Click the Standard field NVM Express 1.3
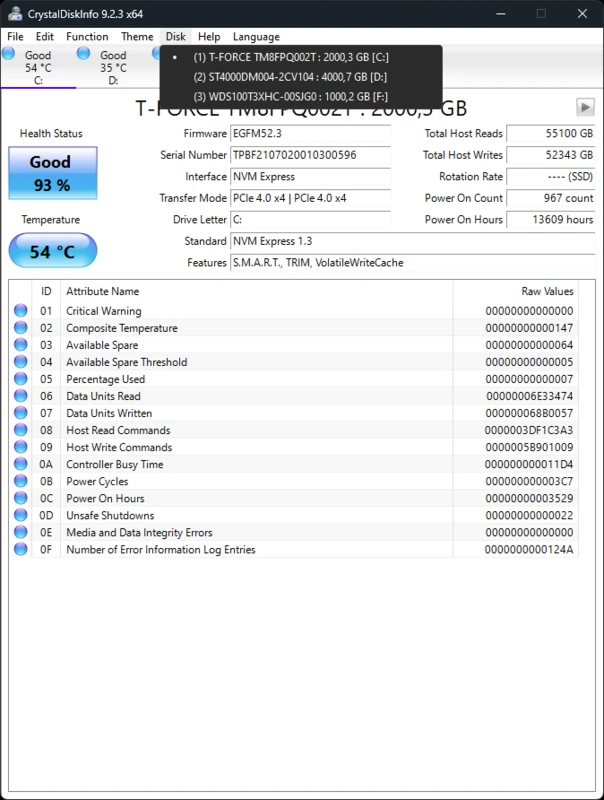The image size is (604, 800). click(412, 241)
